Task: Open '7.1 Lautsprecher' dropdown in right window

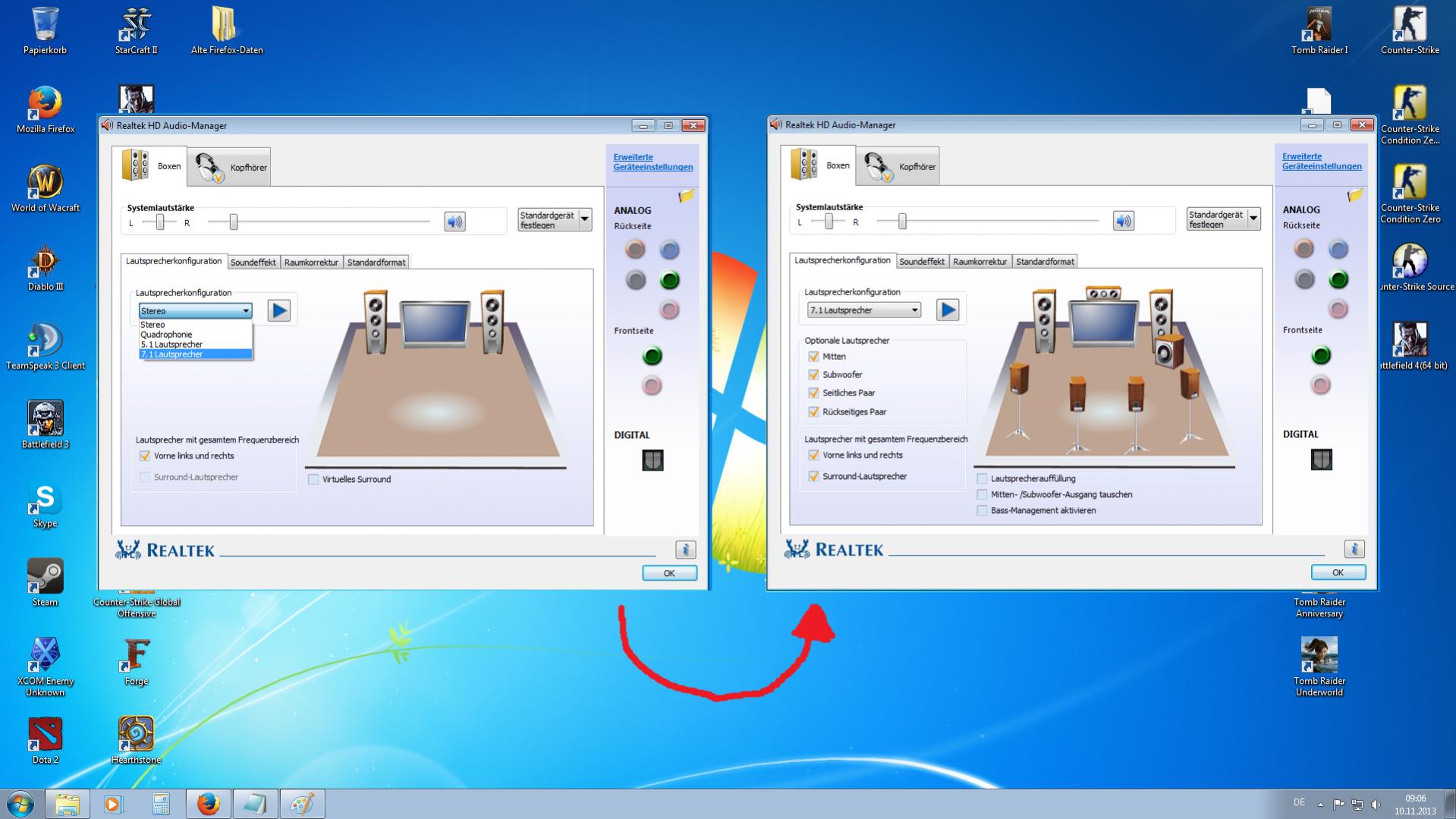Action: (864, 310)
